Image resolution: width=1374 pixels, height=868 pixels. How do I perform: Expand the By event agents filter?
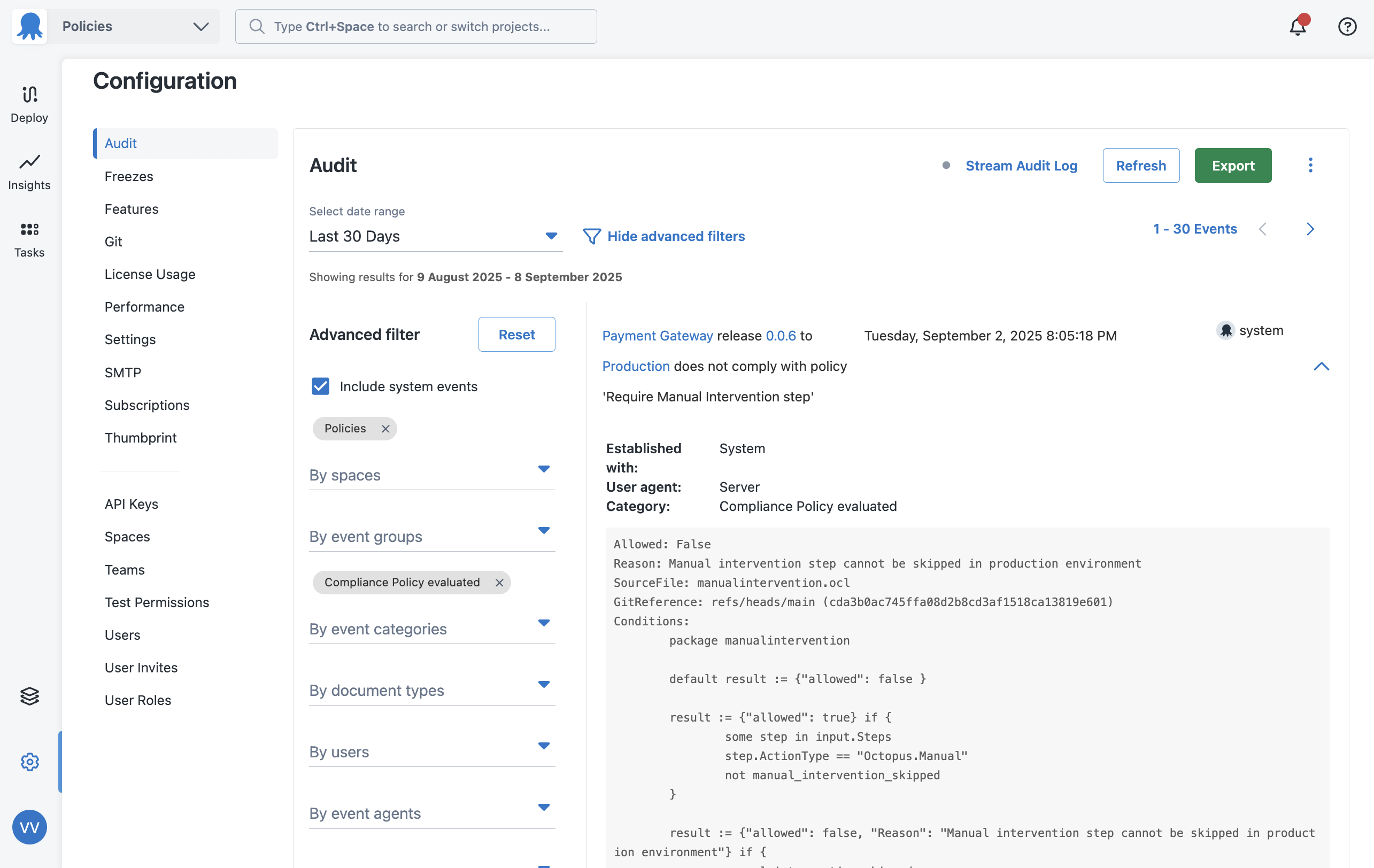pos(432,813)
